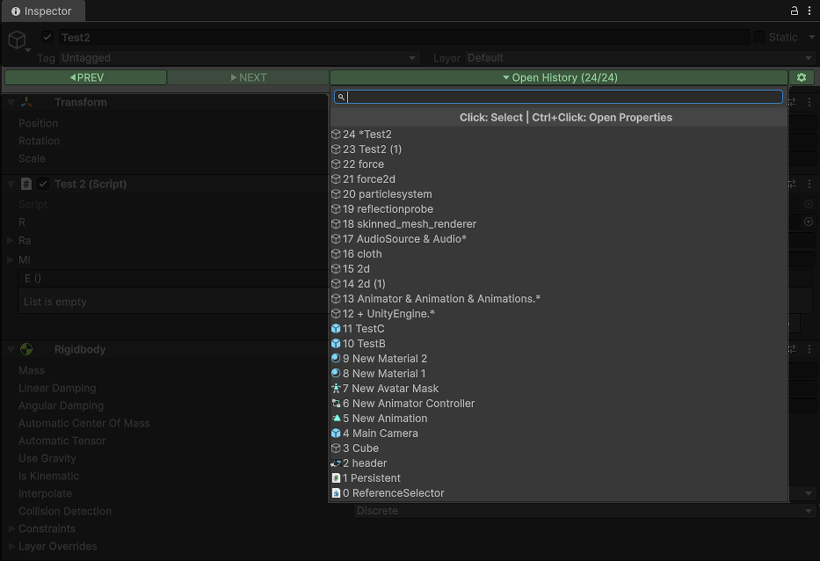
Task: Open the Tag dropdown set to Untagged
Action: pyautogui.click(x=238, y=58)
